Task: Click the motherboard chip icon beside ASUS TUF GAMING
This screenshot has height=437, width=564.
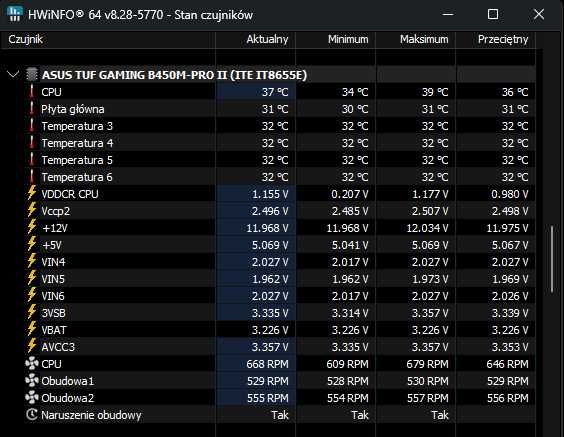Action: pyautogui.click(x=32, y=74)
